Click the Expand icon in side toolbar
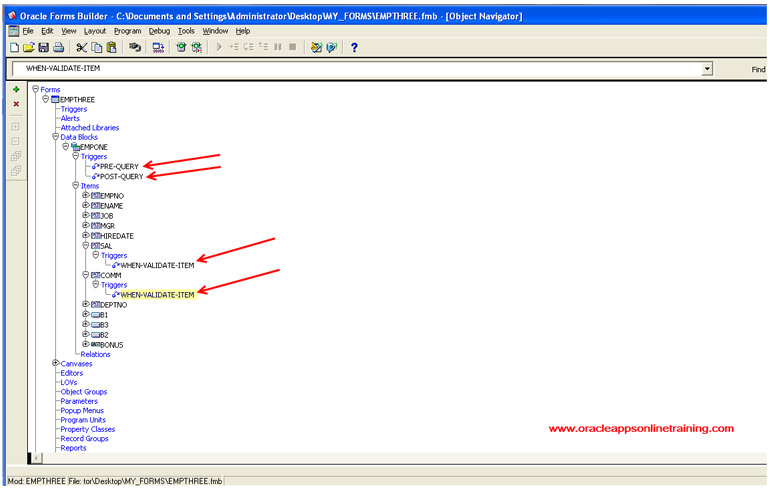 (16, 127)
